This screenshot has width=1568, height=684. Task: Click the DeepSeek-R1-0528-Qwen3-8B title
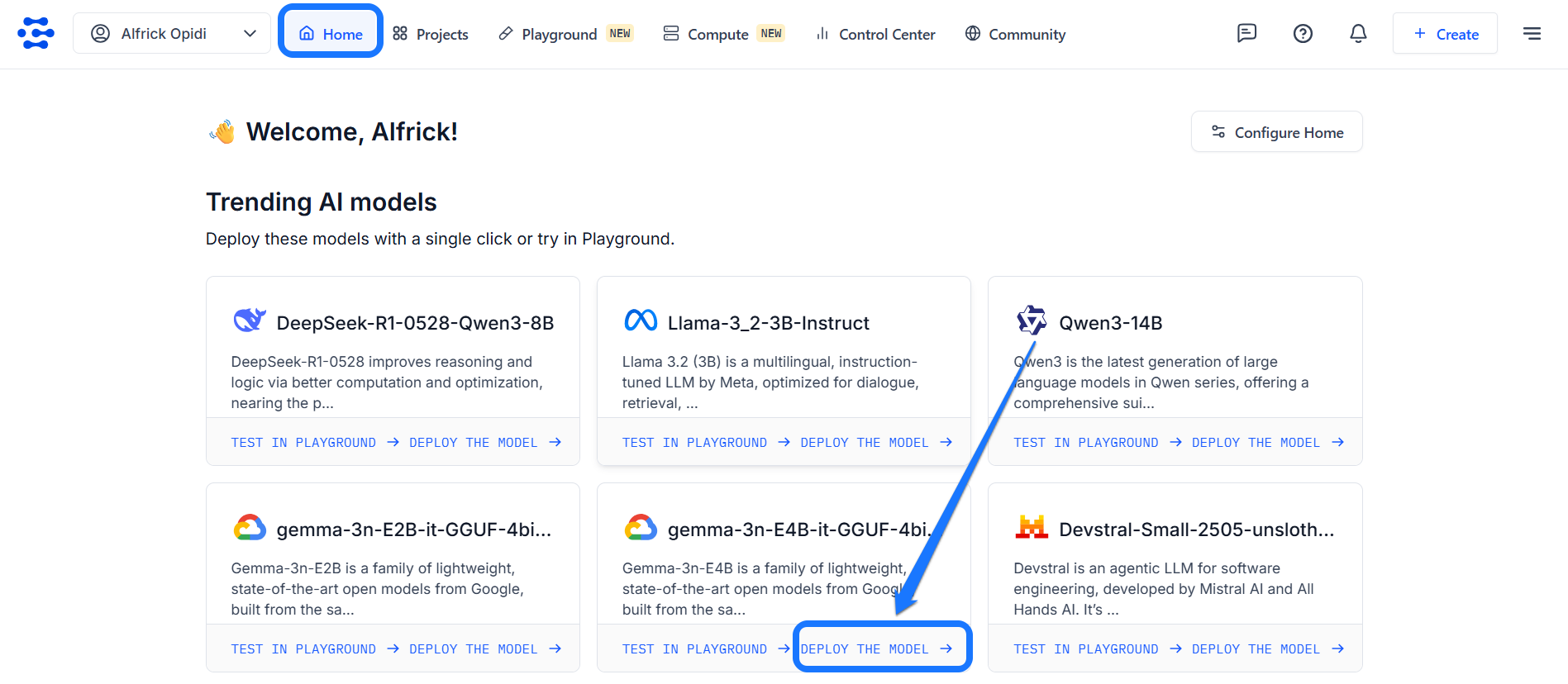pyautogui.click(x=415, y=323)
